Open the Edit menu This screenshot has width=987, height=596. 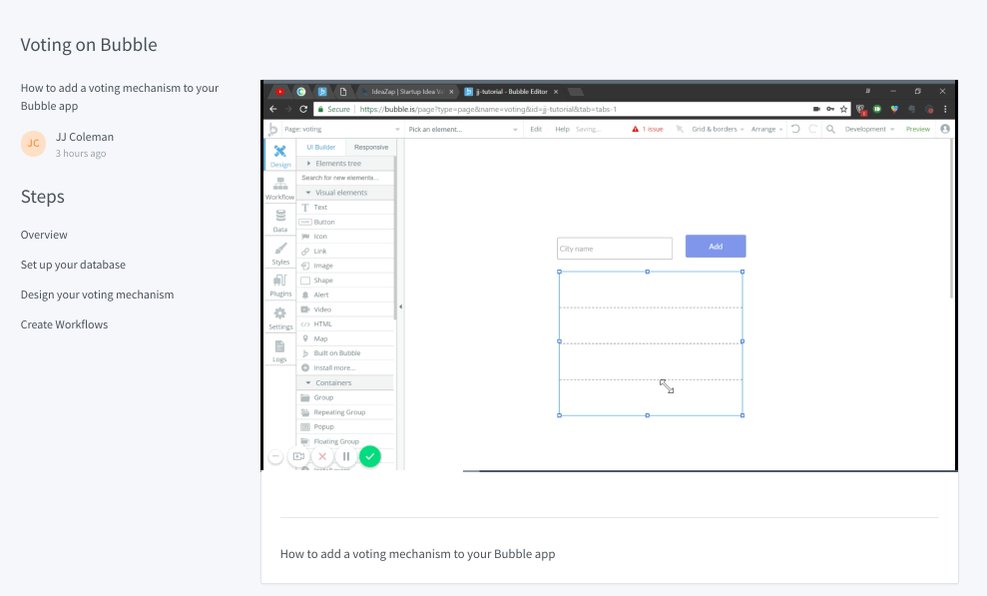click(536, 129)
